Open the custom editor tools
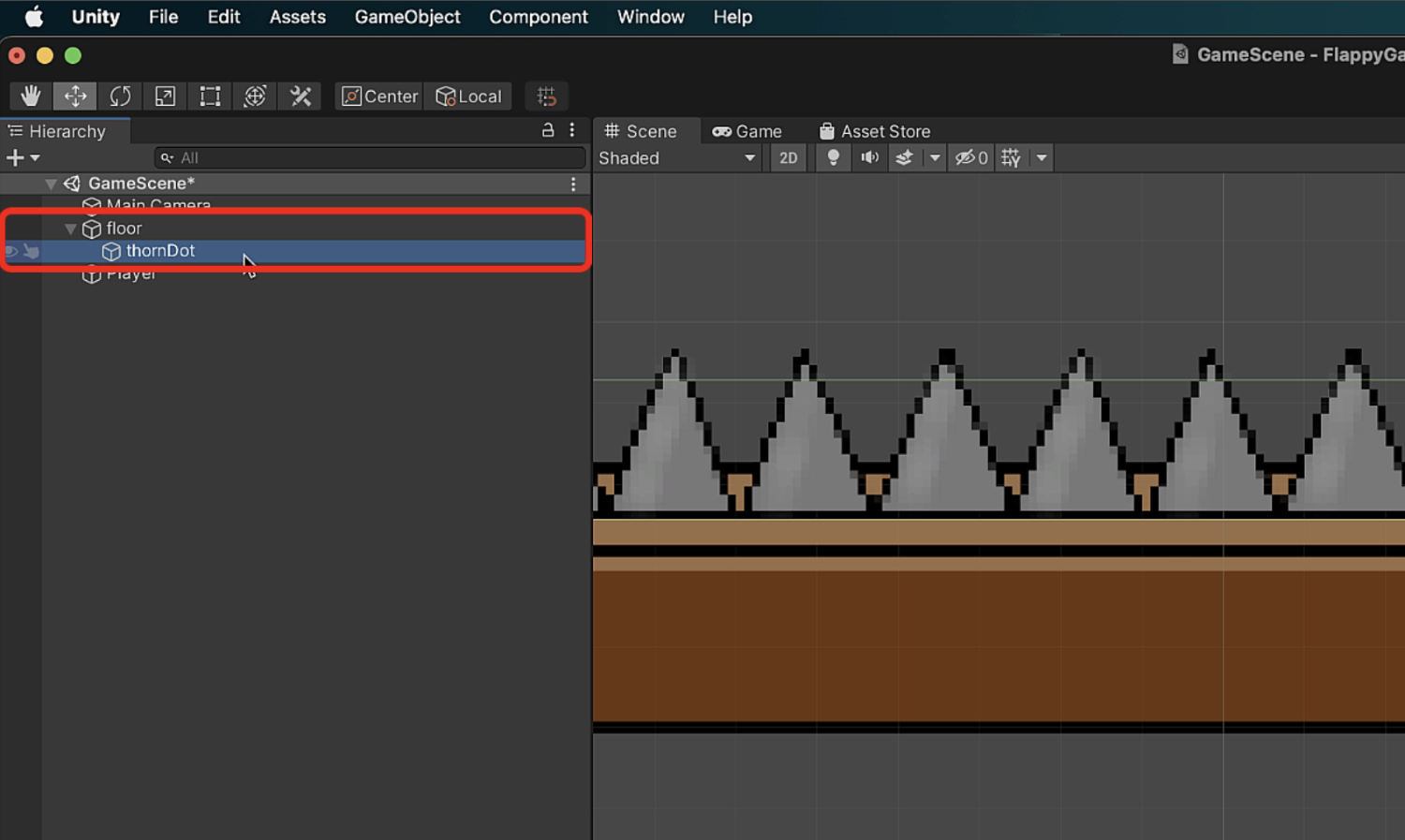Screen dimensions: 1405x840 tap(300, 96)
